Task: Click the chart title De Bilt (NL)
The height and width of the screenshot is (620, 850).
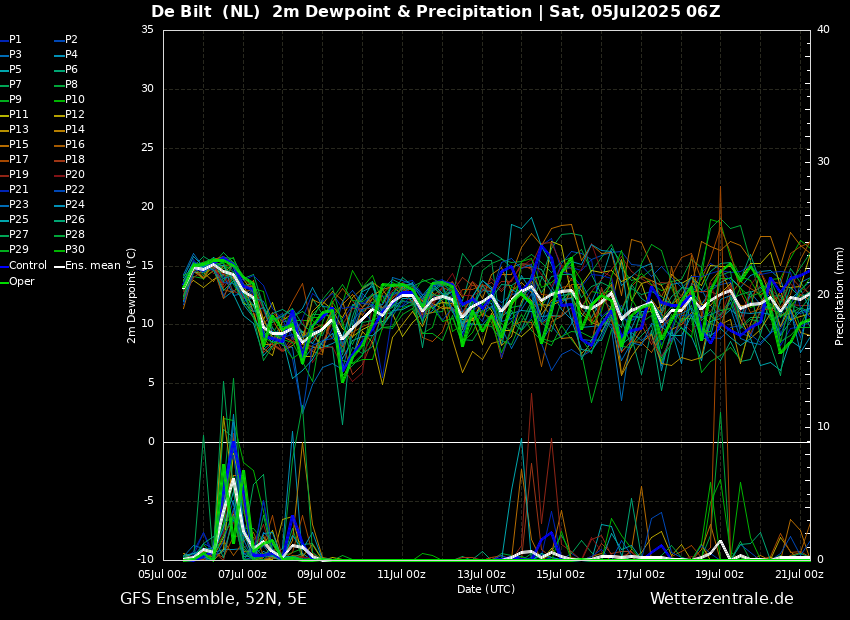Action: [211, 12]
